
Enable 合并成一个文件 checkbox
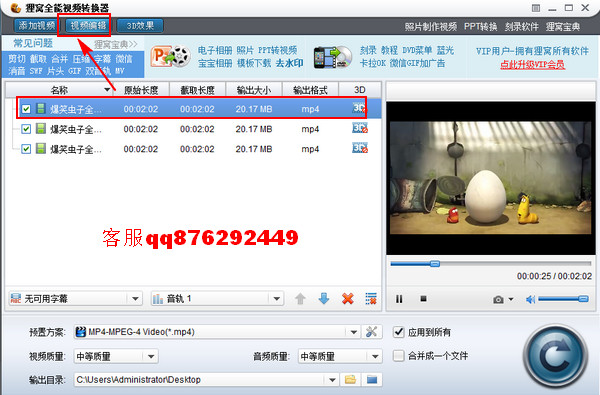click(x=398, y=356)
